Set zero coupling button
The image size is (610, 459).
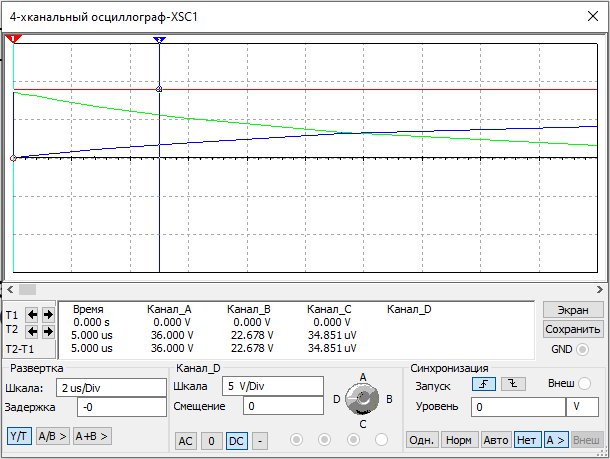(212, 441)
